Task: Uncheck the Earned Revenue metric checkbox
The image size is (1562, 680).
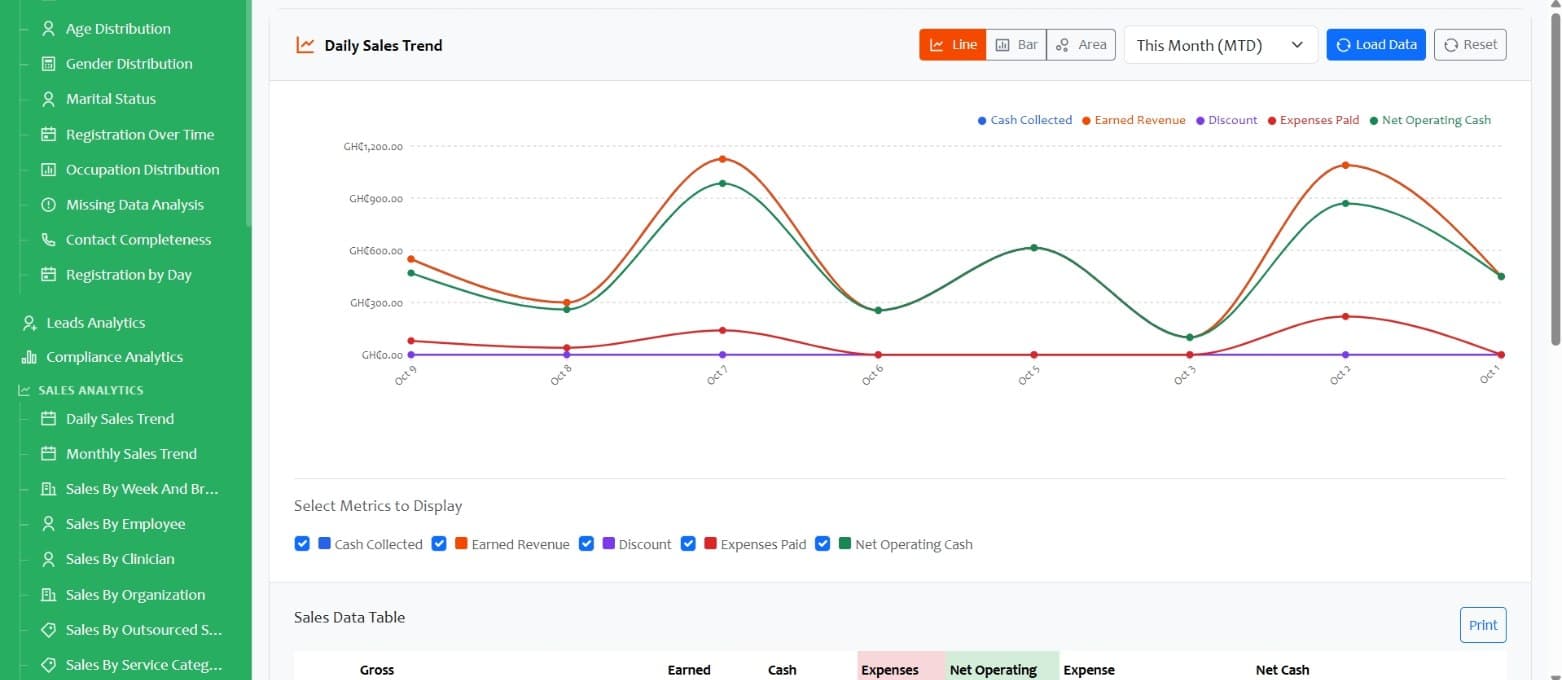Action: pos(439,544)
